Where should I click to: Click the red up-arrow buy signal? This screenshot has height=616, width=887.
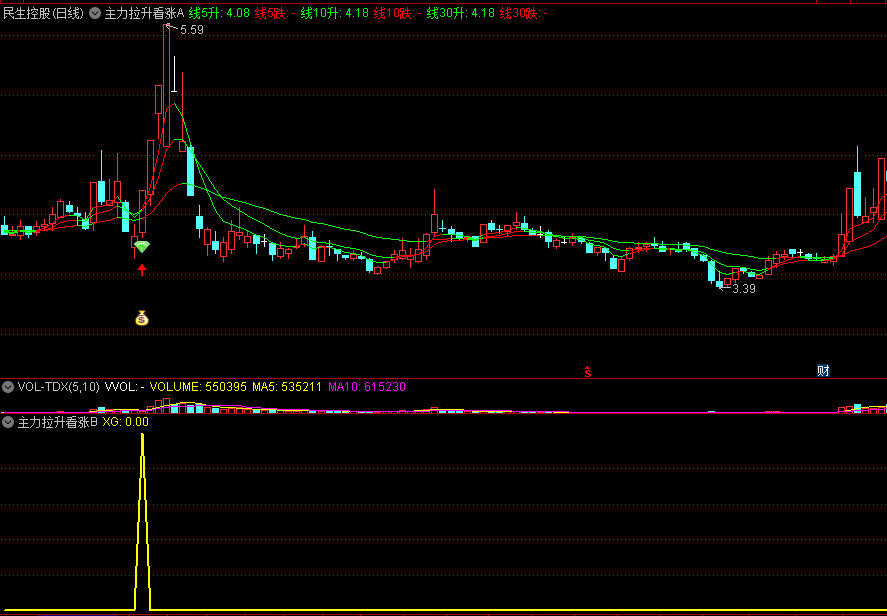[142, 269]
